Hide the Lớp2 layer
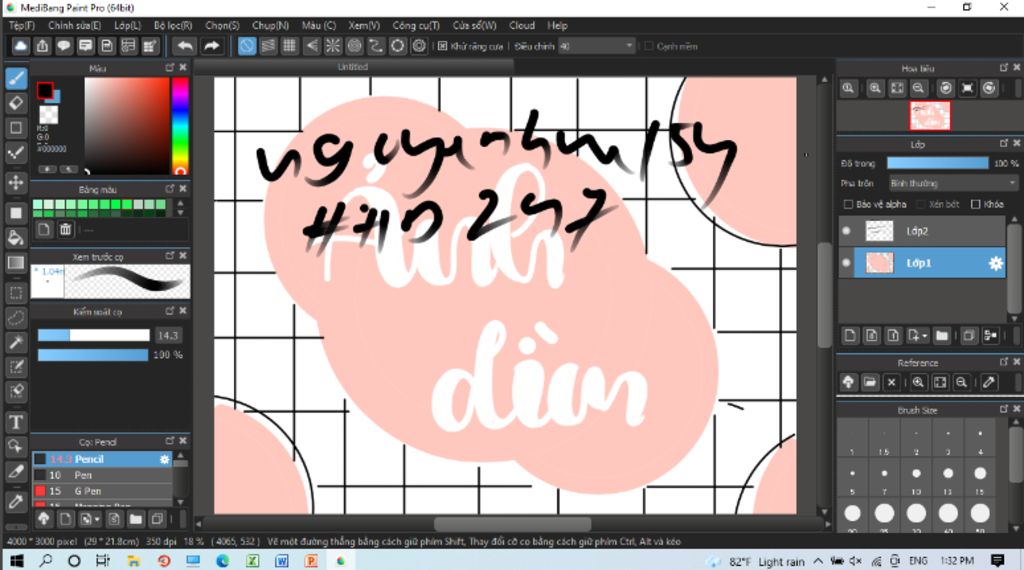The height and width of the screenshot is (570, 1024). [x=846, y=231]
